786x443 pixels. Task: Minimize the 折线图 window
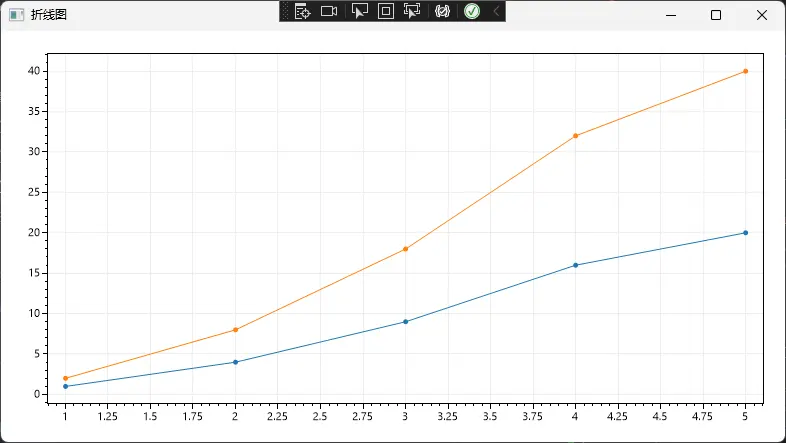click(669, 15)
